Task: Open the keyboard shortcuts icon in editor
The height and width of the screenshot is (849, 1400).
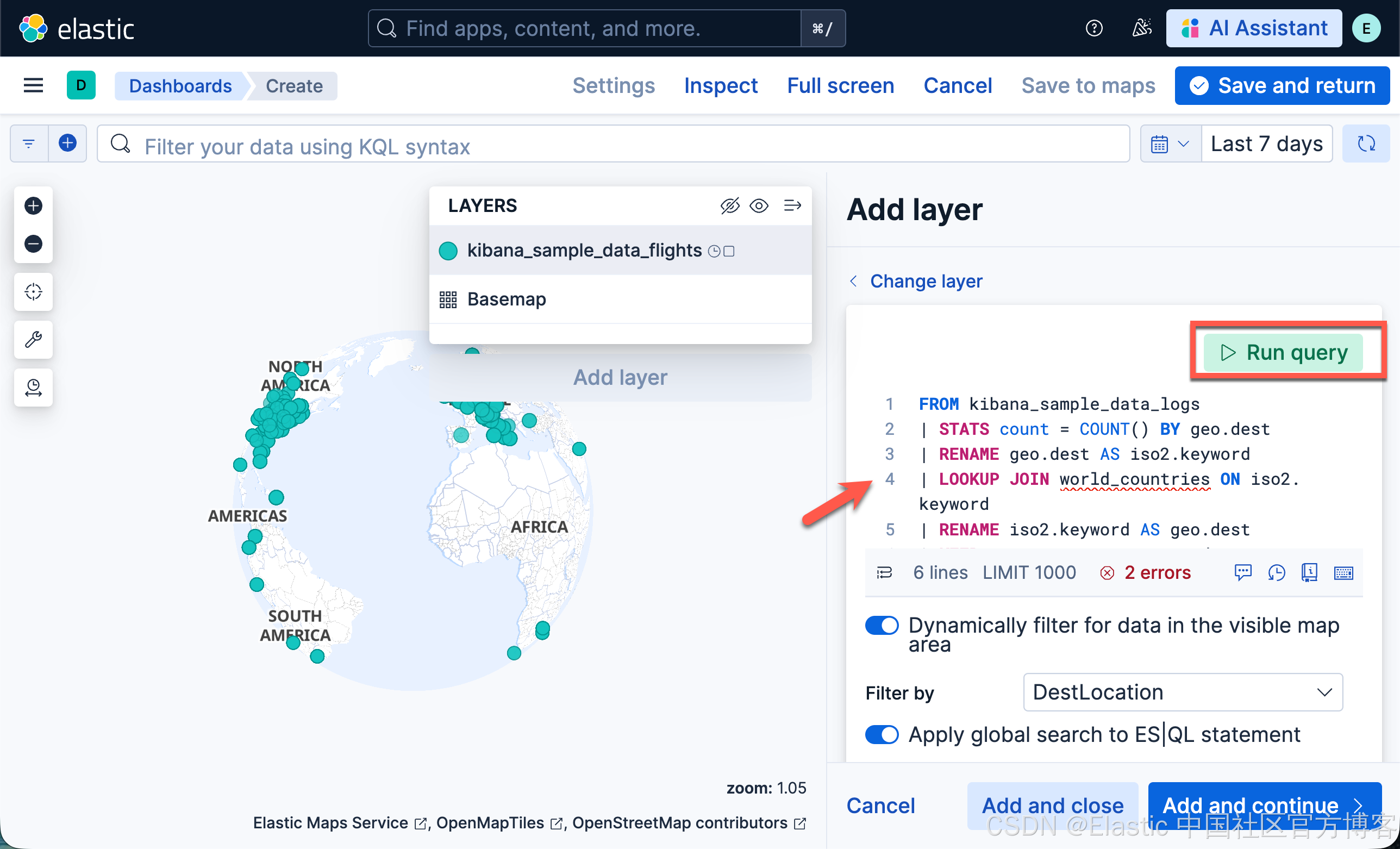Action: coord(1343,572)
